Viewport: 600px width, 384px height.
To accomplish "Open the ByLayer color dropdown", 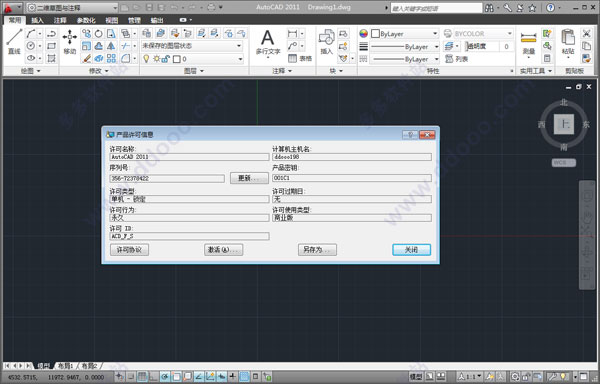I will (404, 34).
